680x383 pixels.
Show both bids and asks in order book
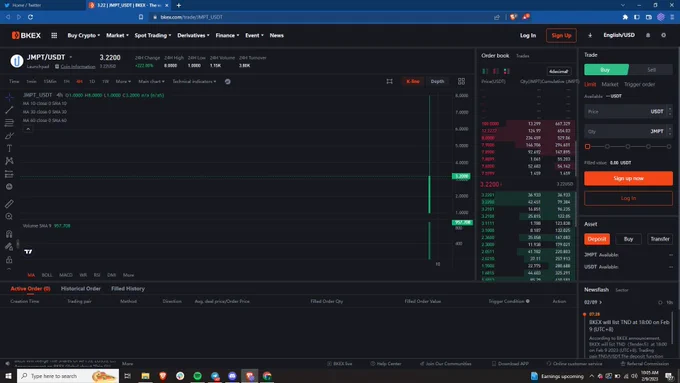coord(485,71)
